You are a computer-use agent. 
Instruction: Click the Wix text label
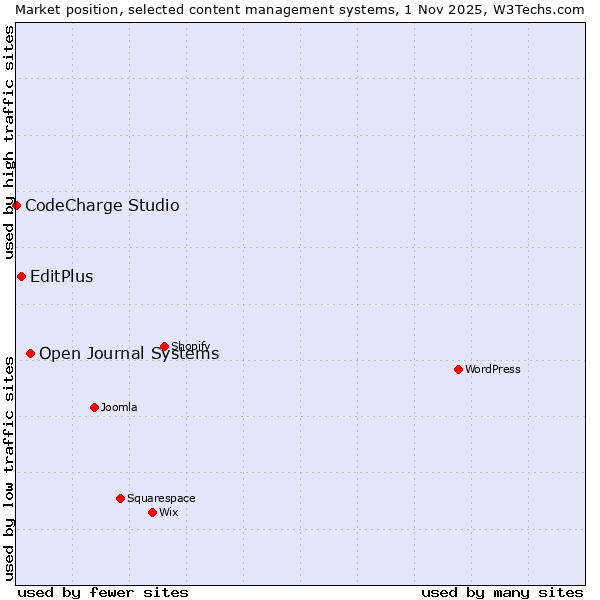pos(169,513)
